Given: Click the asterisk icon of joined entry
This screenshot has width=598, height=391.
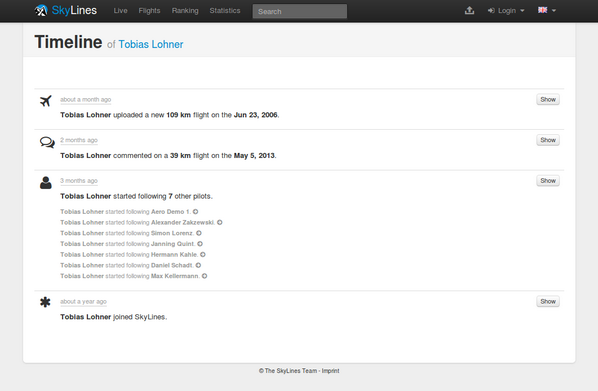Looking at the screenshot, I should pos(45,302).
